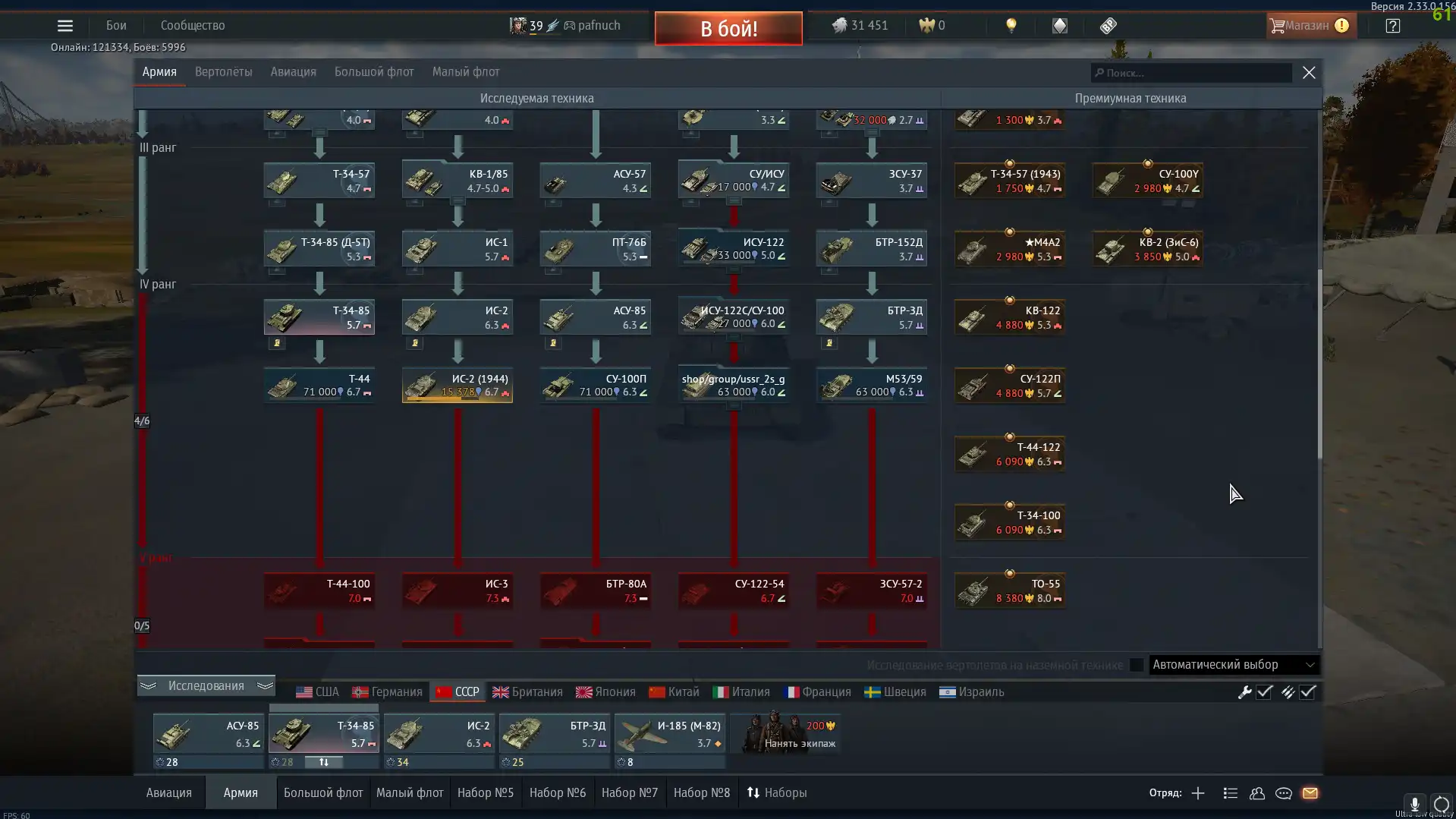The image size is (1456, 819).
Task: Click the right chevron of Исследования
Action: [265, 686]
